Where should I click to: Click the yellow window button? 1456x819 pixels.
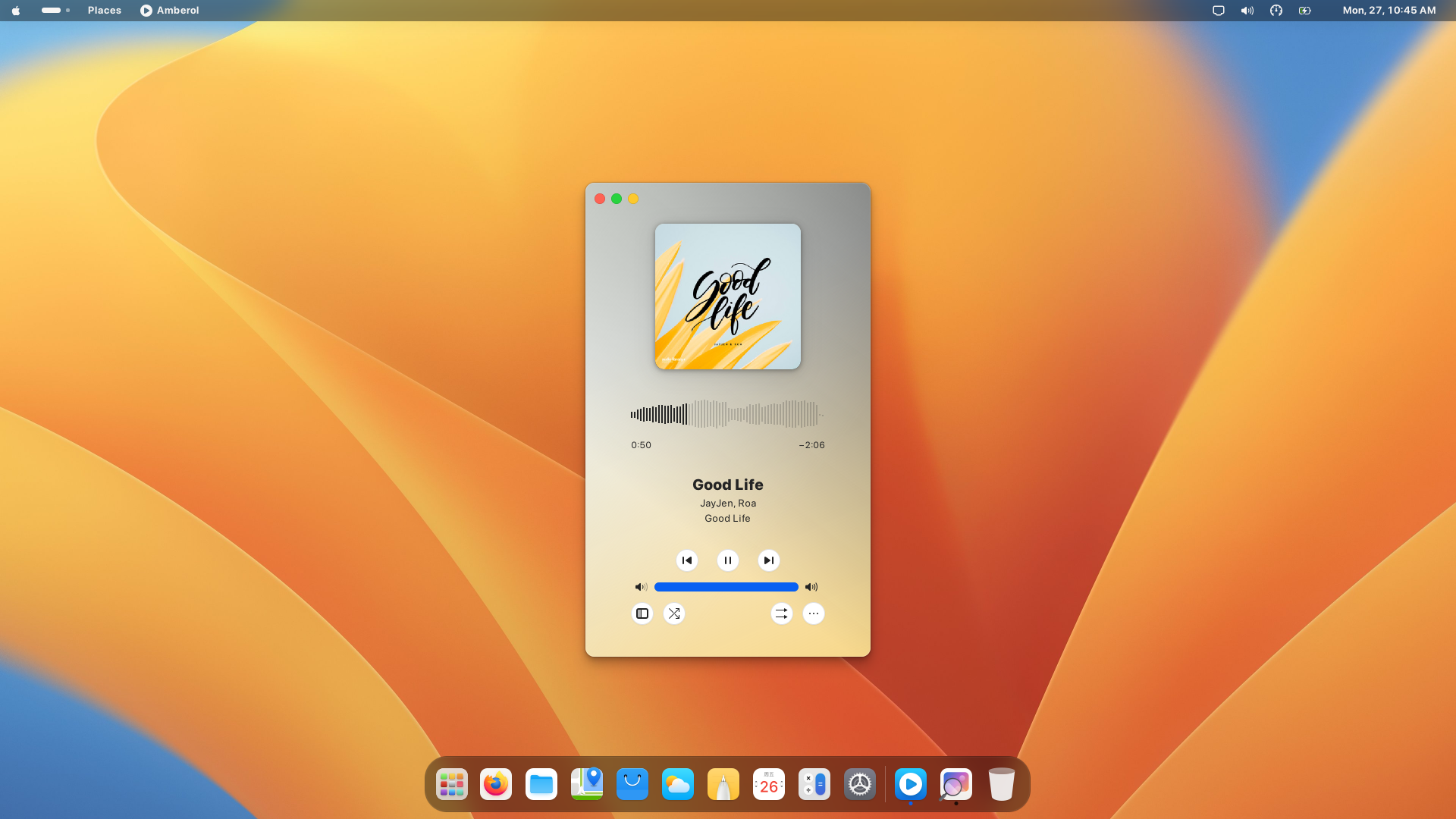click(633, 199)
